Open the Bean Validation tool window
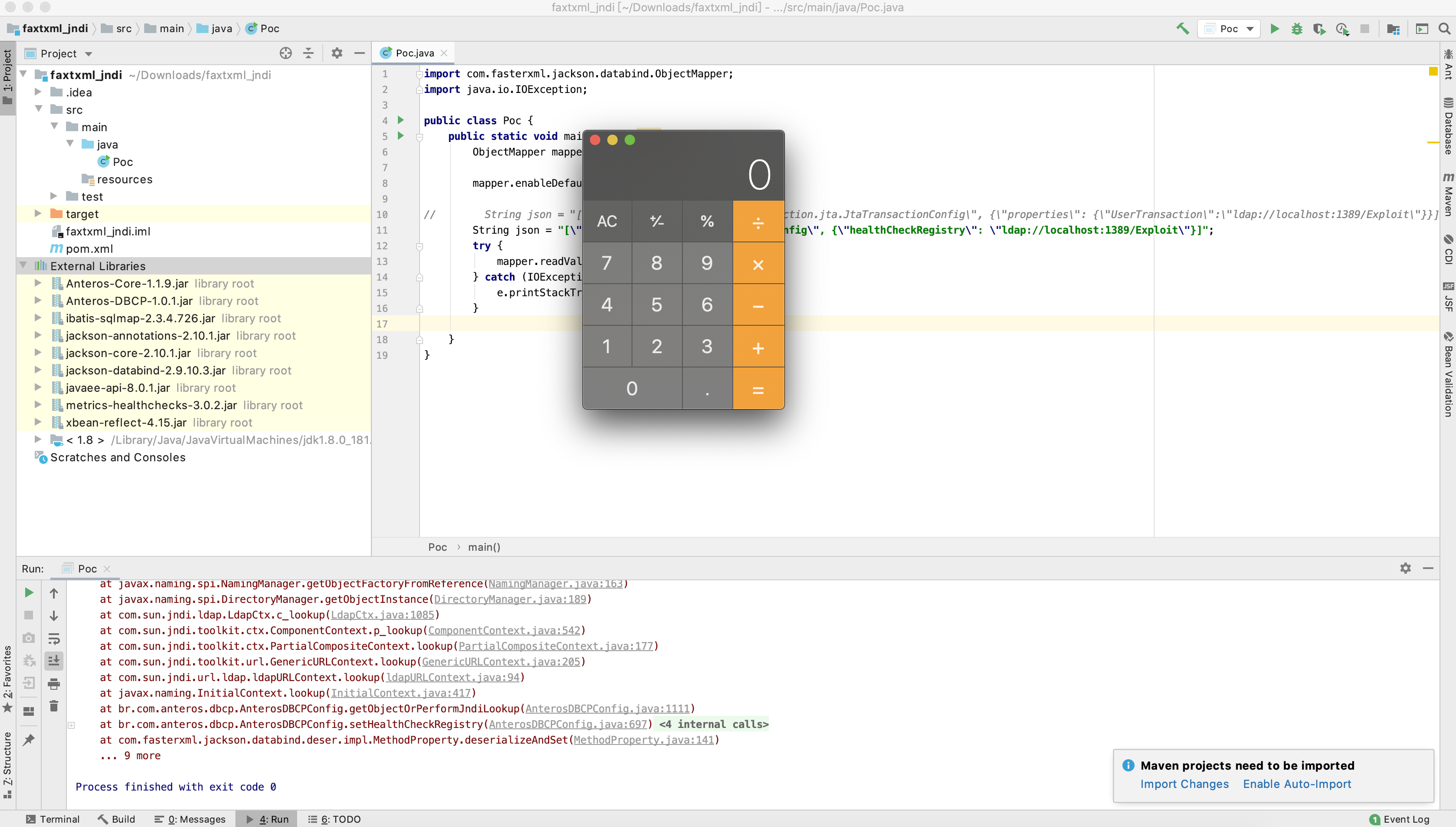The height and width of the screenshot is (827, 1456). (x=1448, y=375)
